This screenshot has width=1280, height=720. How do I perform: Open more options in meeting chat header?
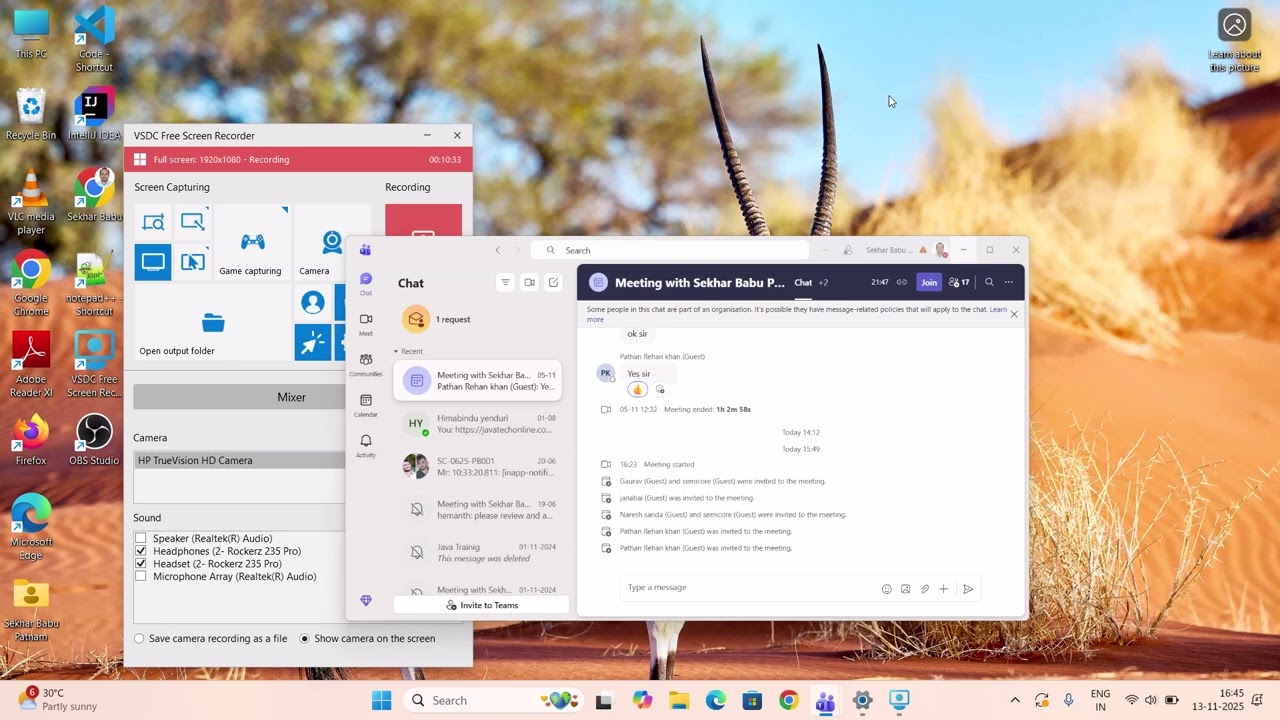pos(1008,282)
